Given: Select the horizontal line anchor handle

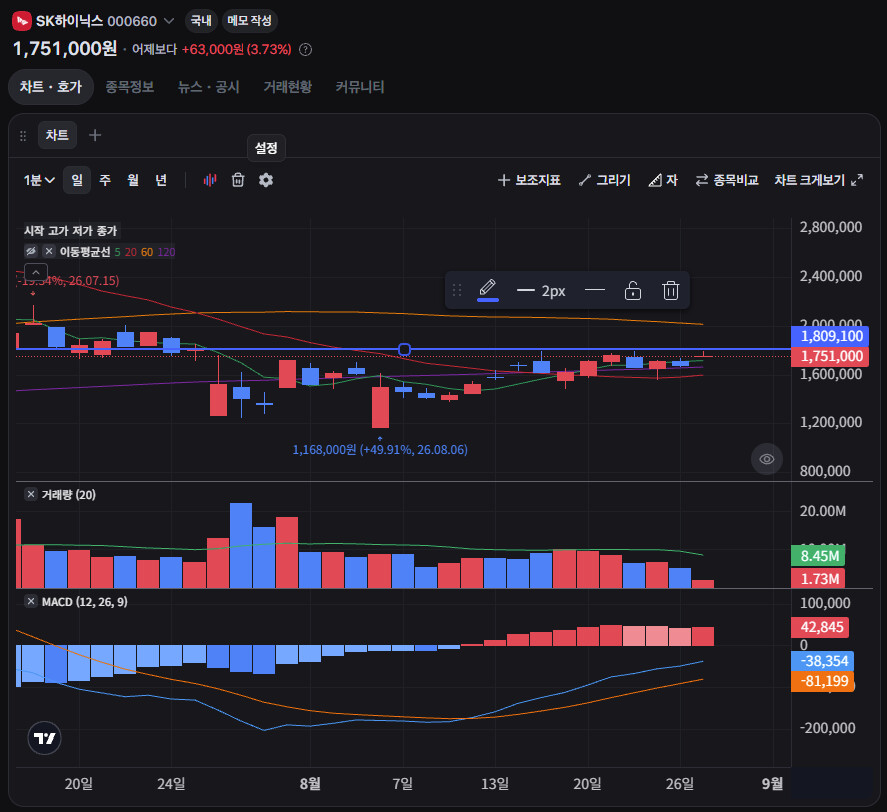Looking at the screenshot, I should point(404,349).
